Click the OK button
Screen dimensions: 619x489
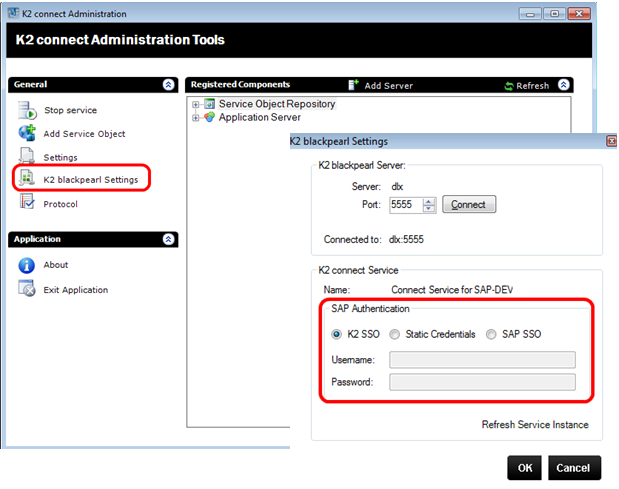(x=525, y=468)
